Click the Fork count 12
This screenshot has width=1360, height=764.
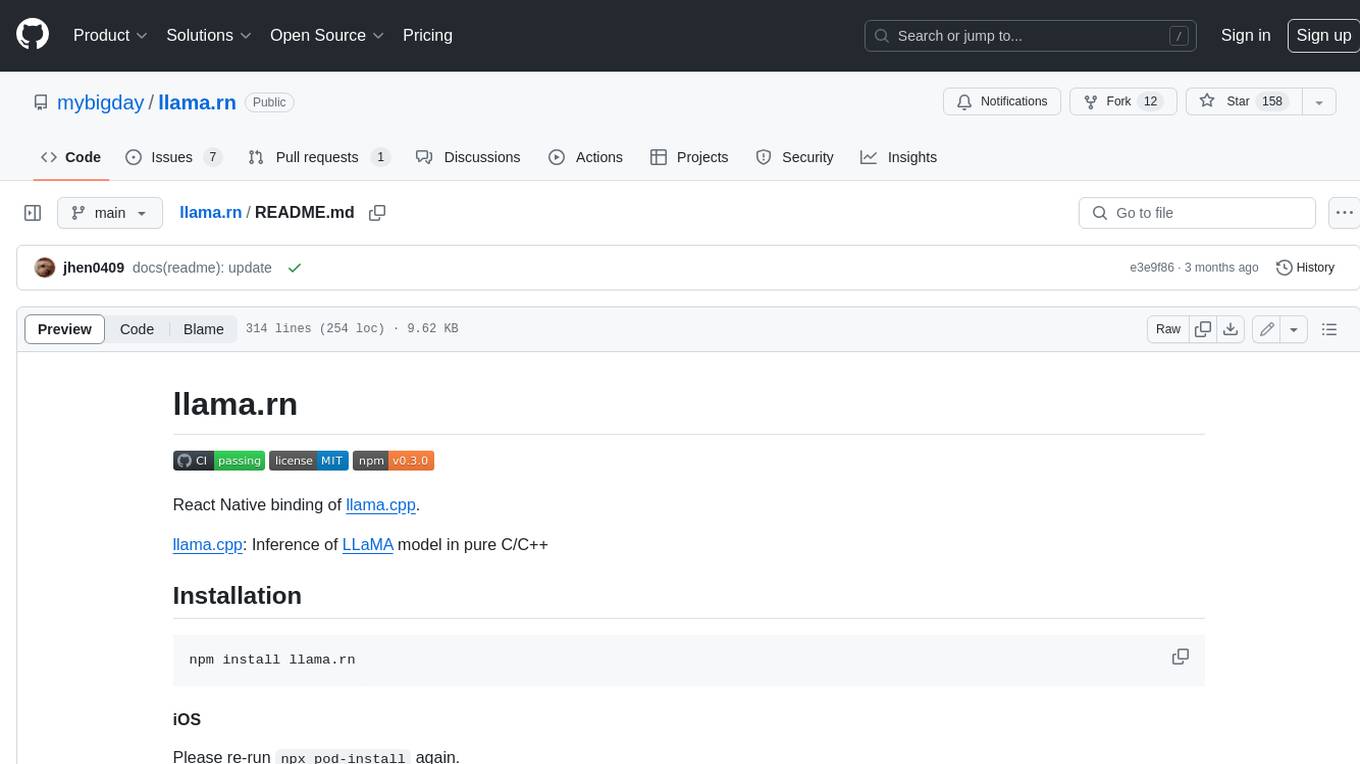tap(1150, 102)
